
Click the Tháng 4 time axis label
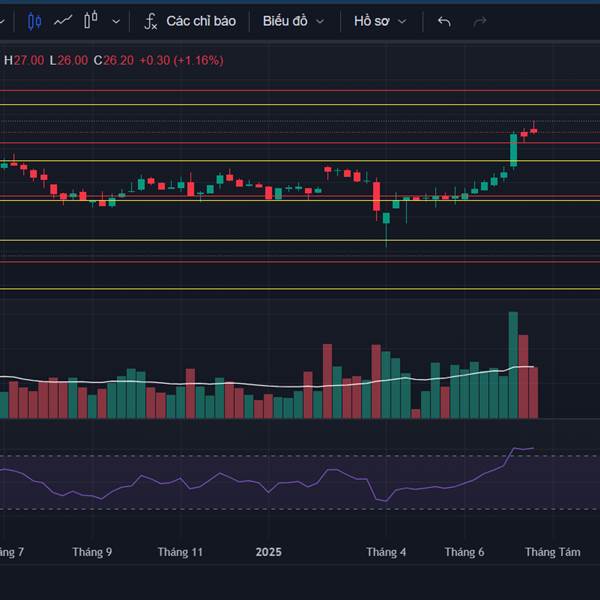pos(386,552)
